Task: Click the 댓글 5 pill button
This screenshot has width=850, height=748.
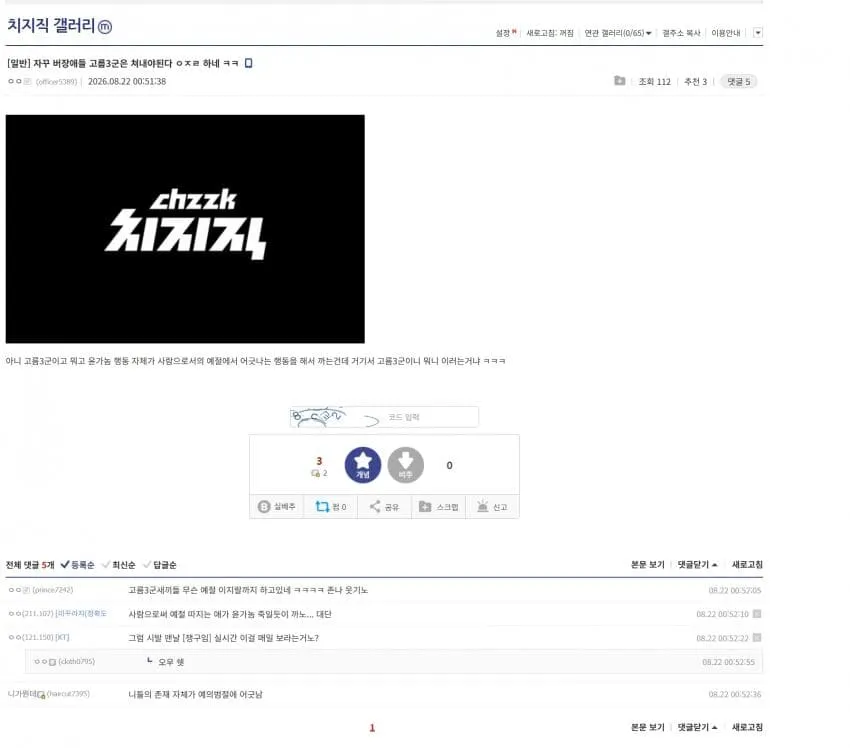Action: [739, 81]
